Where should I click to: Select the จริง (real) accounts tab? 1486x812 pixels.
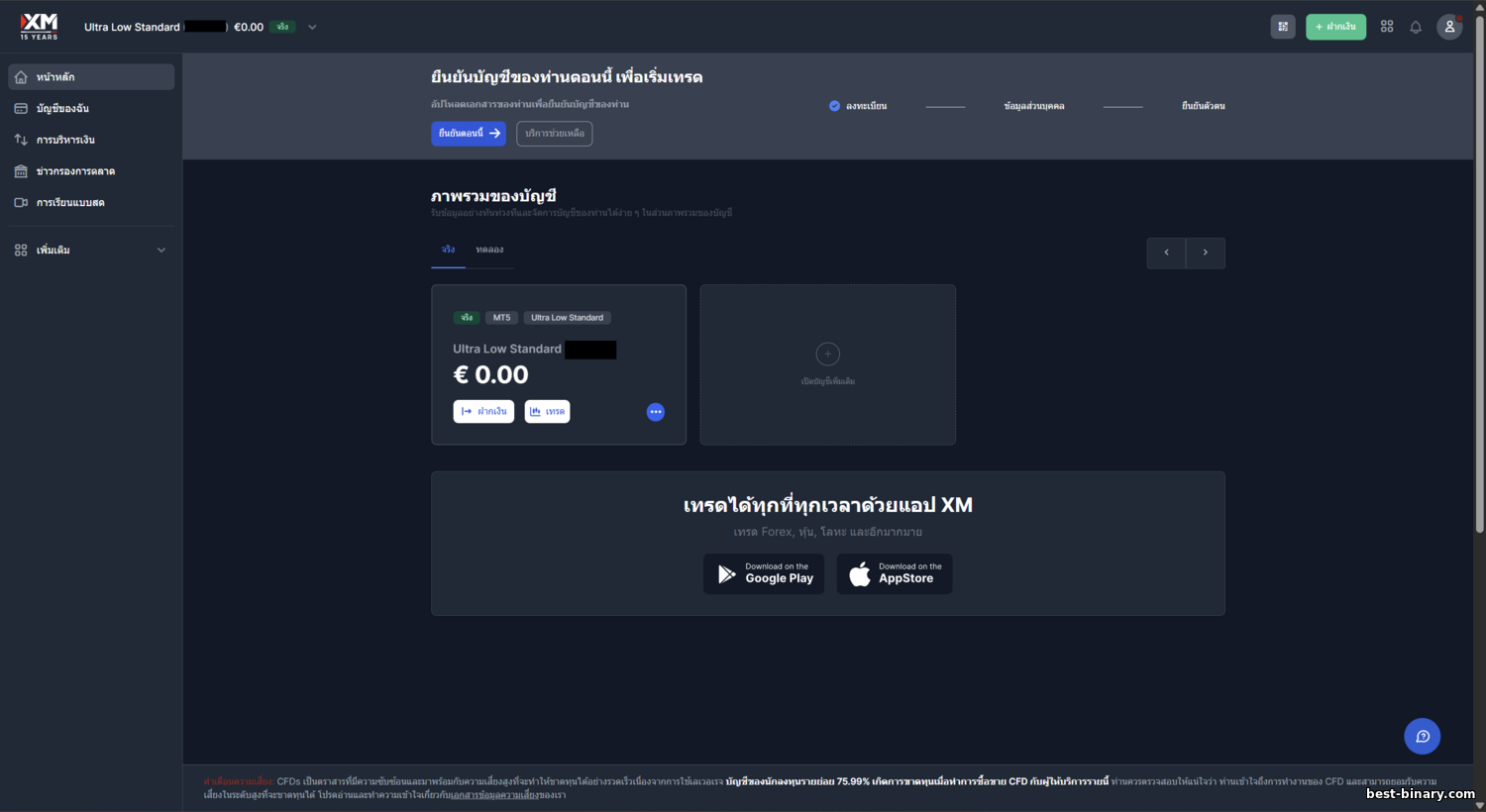coord(448,250)
